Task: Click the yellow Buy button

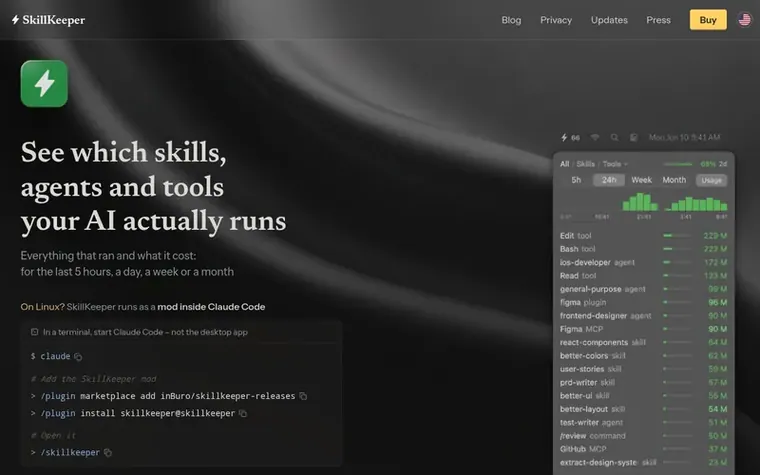Action: 708,20
